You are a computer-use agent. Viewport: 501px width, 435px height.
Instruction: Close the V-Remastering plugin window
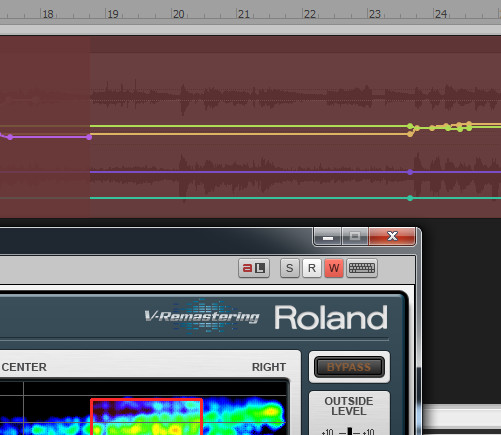pos(392,236)
